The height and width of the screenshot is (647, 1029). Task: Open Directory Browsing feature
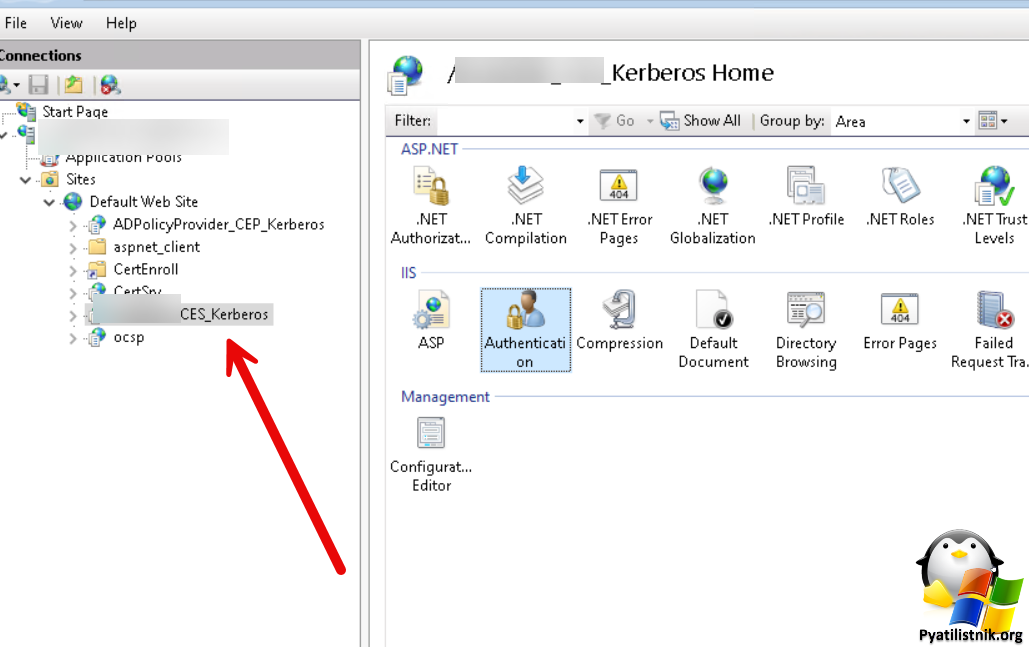[806, 329]
